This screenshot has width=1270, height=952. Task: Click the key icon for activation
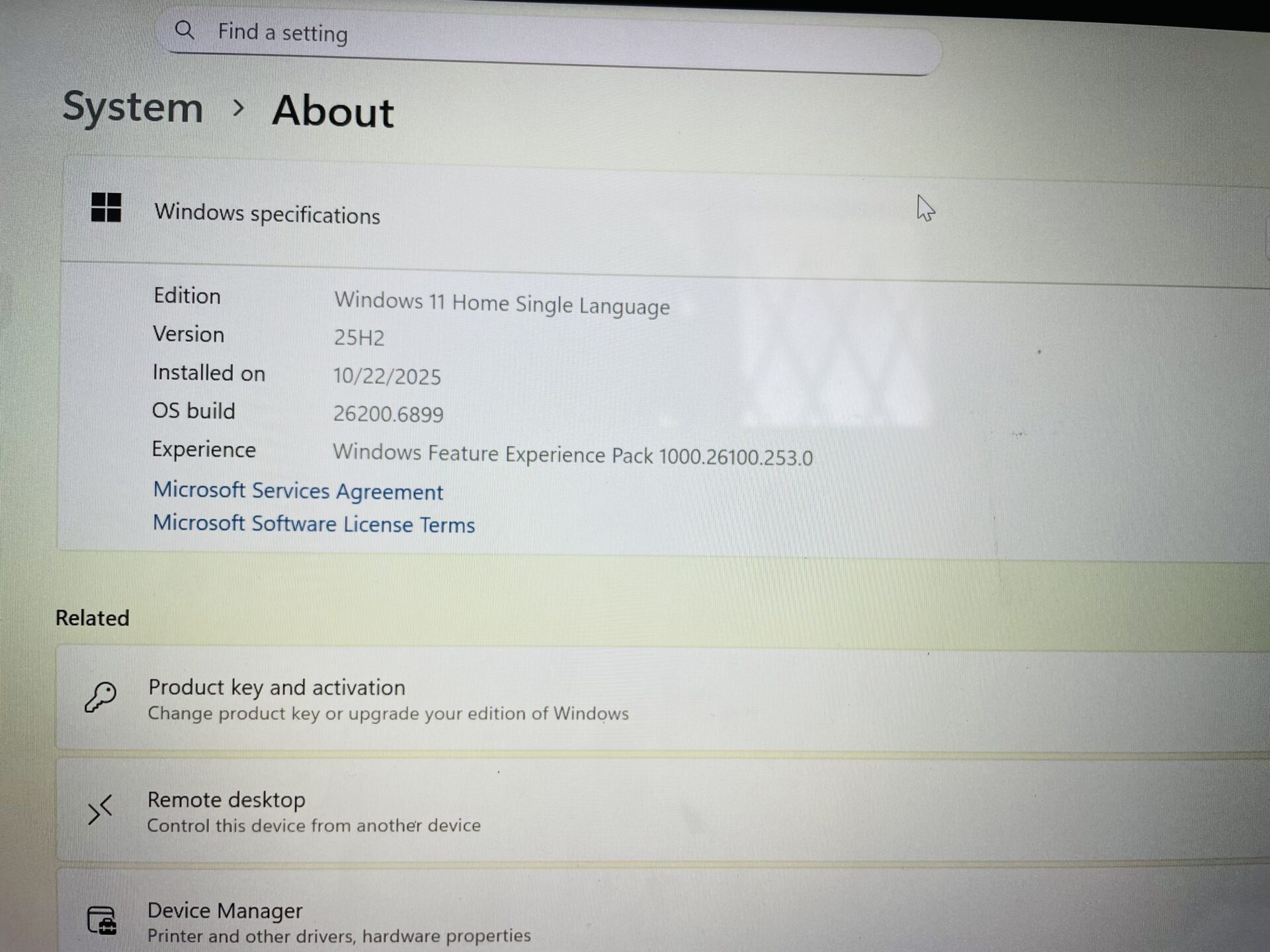click(x=101, y=697)
